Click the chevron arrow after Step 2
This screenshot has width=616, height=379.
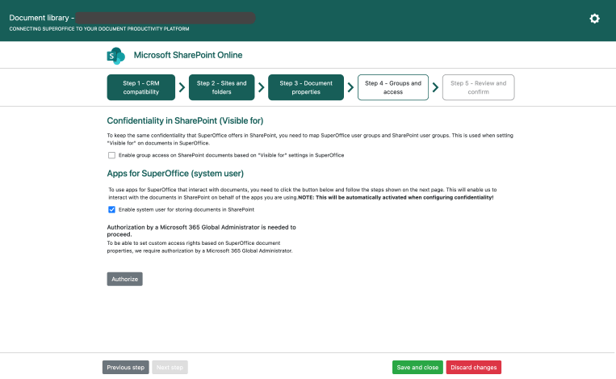click(261, 87)
